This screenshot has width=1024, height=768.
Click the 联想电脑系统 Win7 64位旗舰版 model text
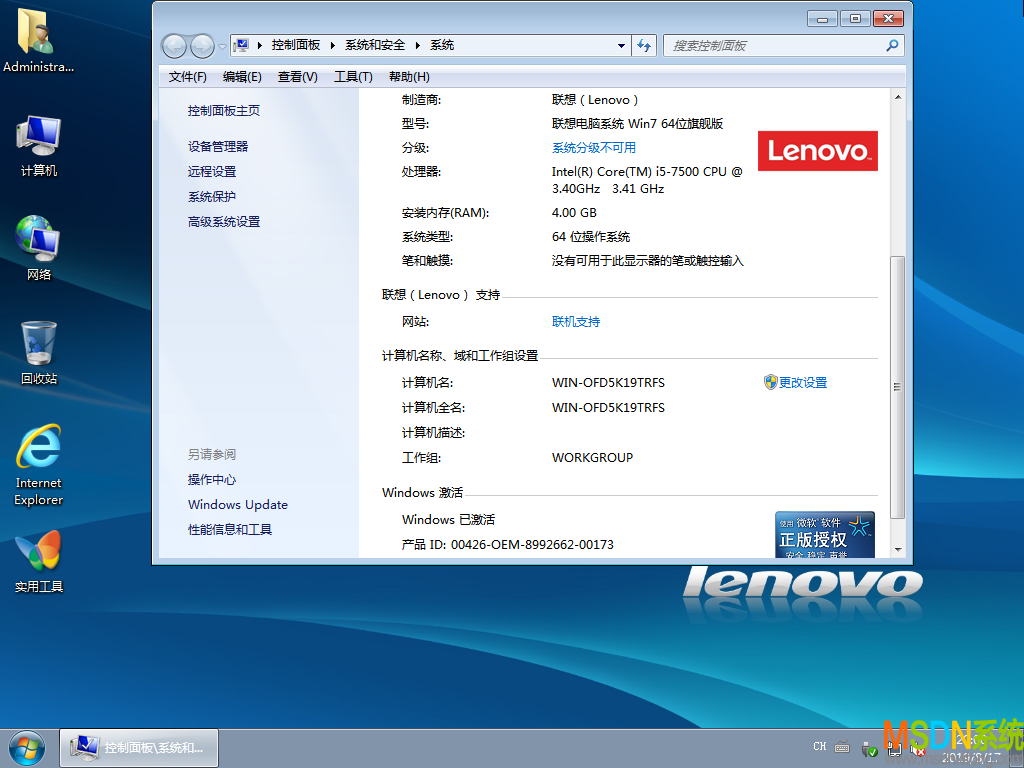pos(637,124)
